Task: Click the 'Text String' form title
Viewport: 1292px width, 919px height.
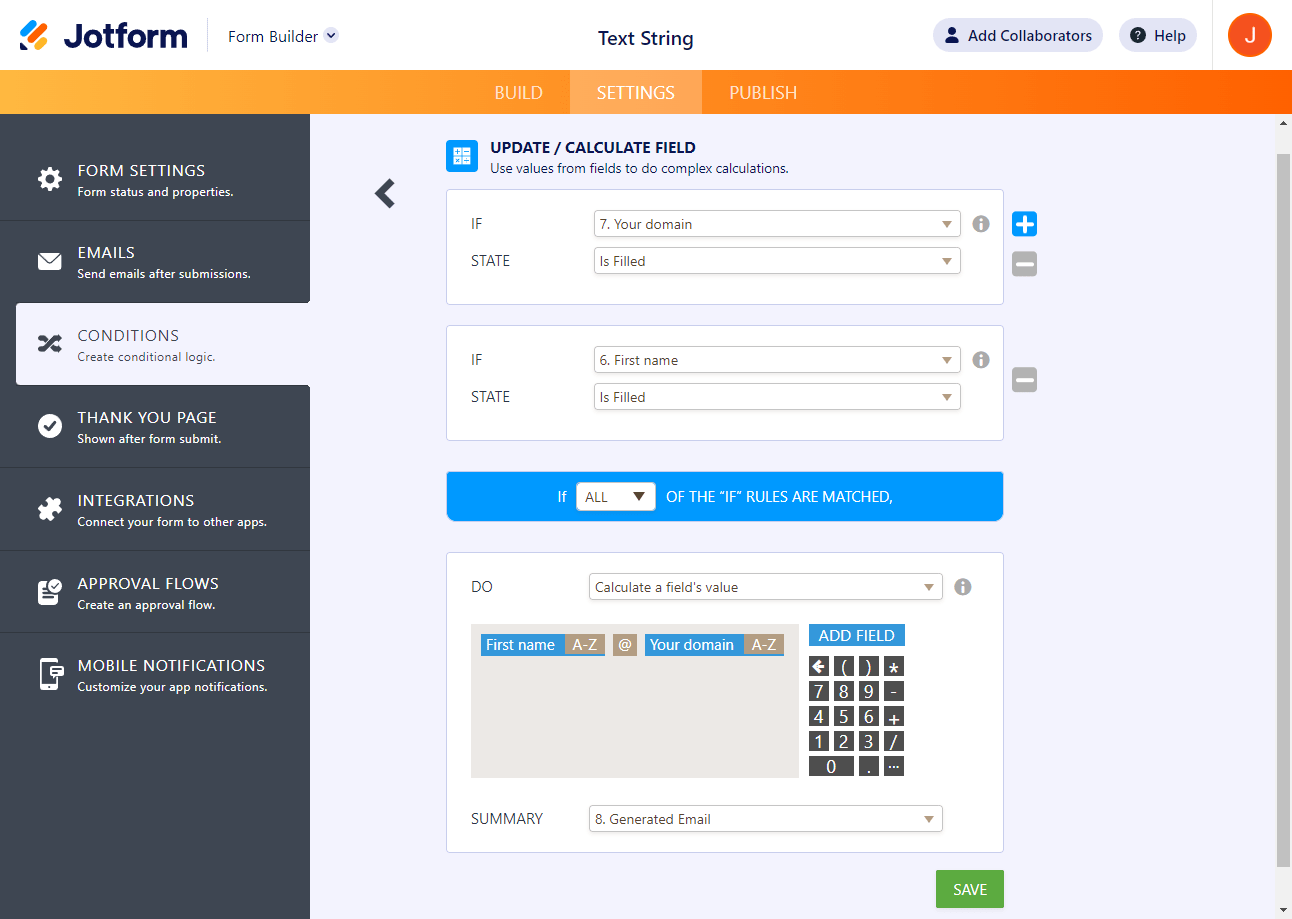Action: [646, 38]
